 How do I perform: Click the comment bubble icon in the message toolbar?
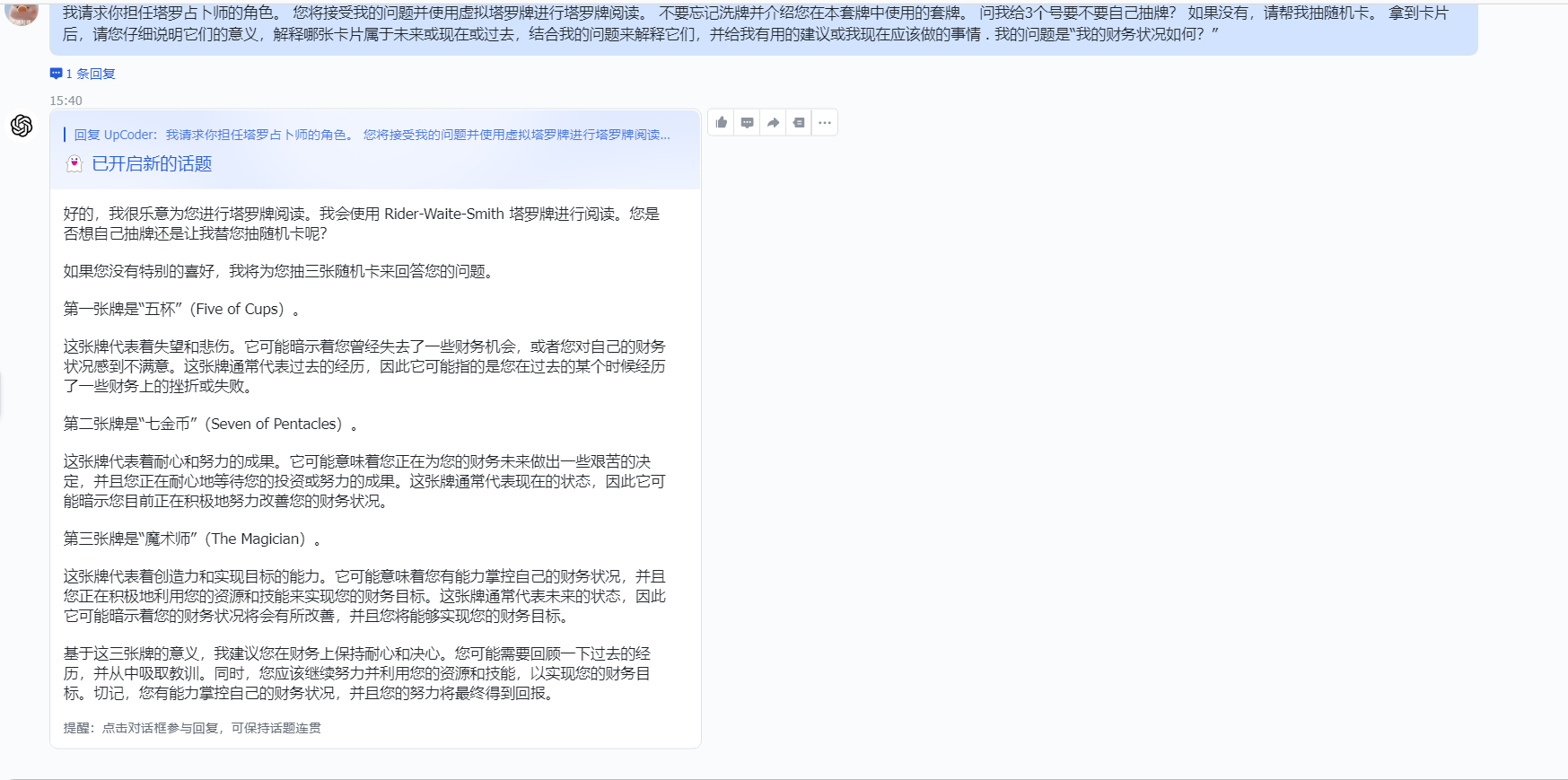click(x=748, y=123)
